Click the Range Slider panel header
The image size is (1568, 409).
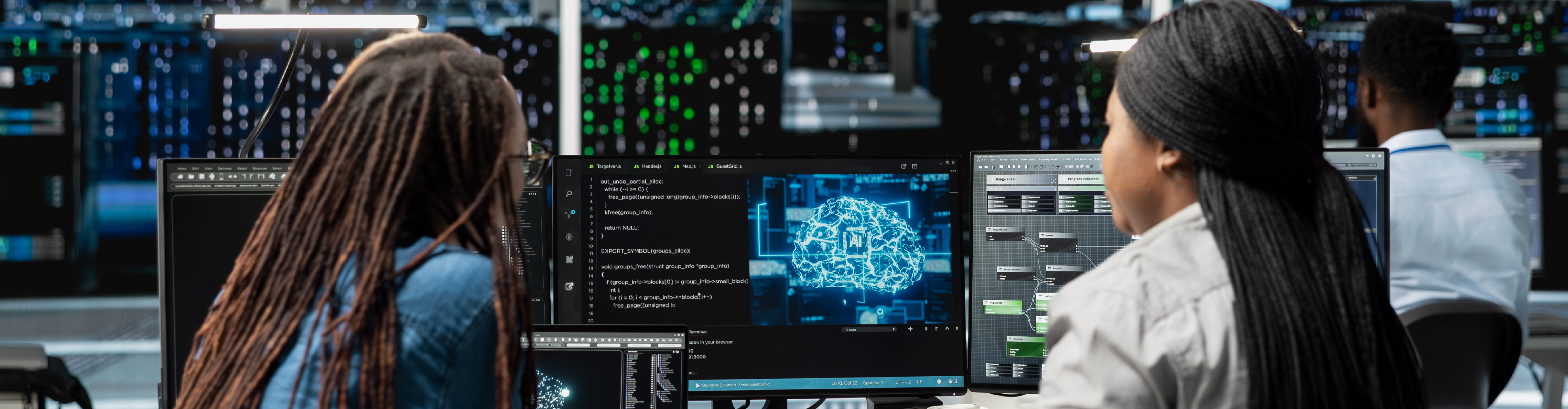[1006, 179]
